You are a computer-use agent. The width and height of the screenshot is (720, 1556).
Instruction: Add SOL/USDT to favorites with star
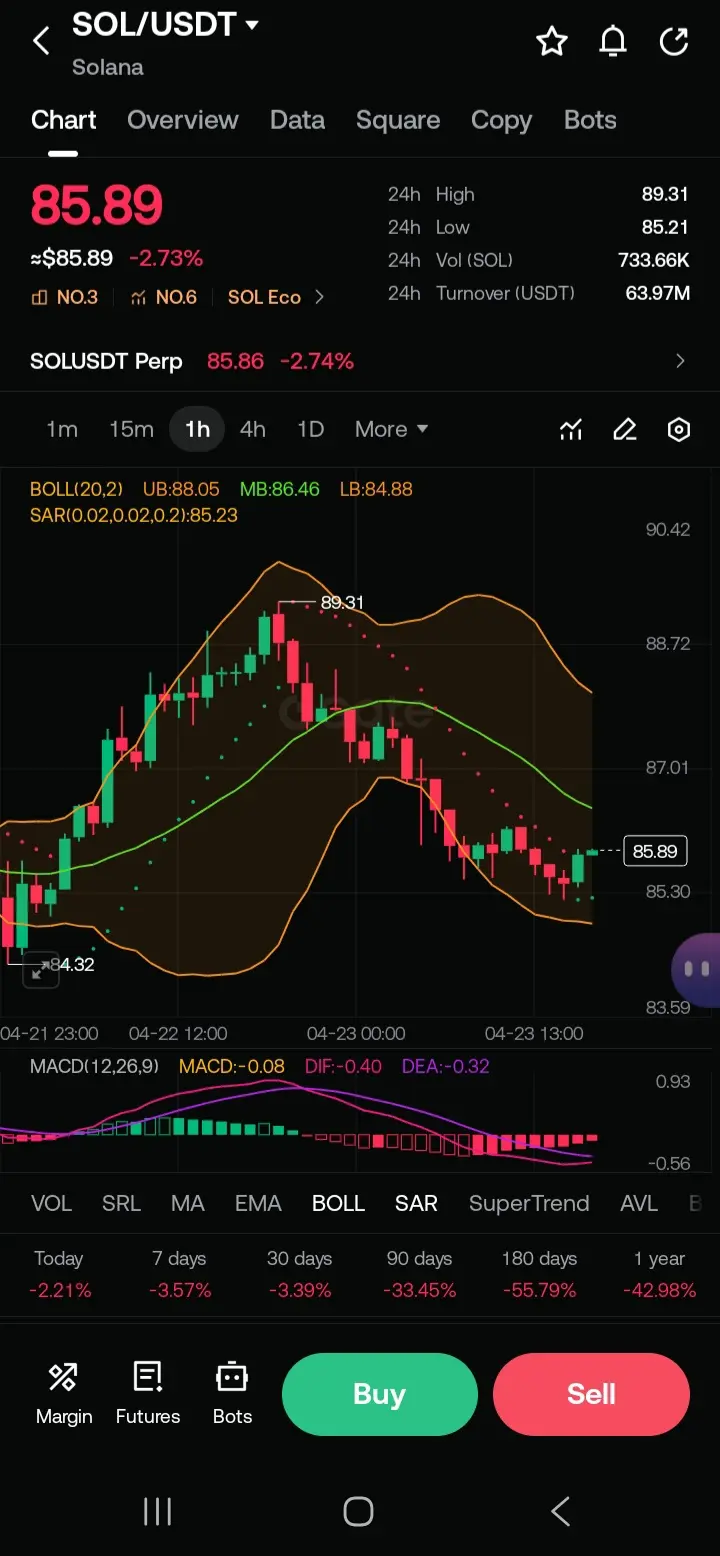[x=552, y=41]
